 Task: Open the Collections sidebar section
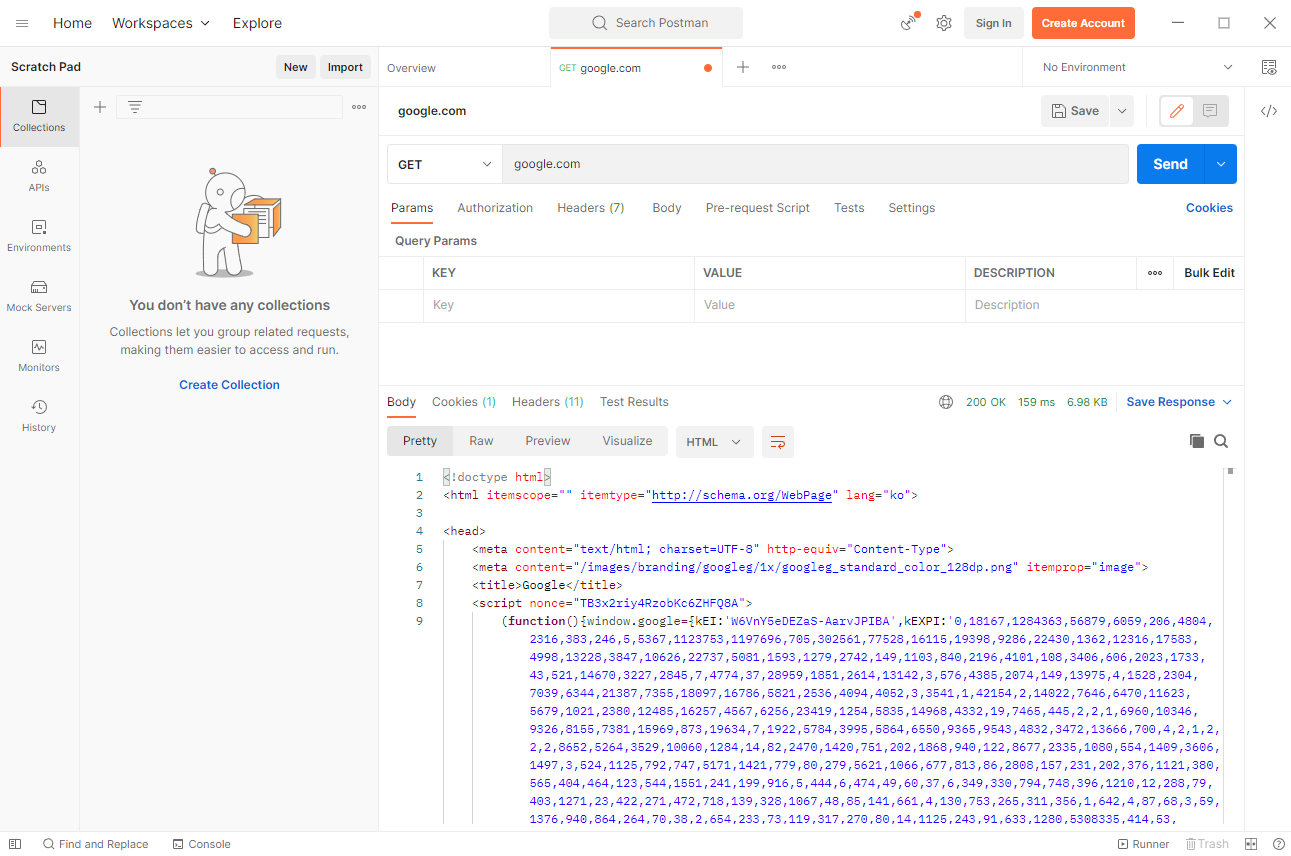coord(39,117)
